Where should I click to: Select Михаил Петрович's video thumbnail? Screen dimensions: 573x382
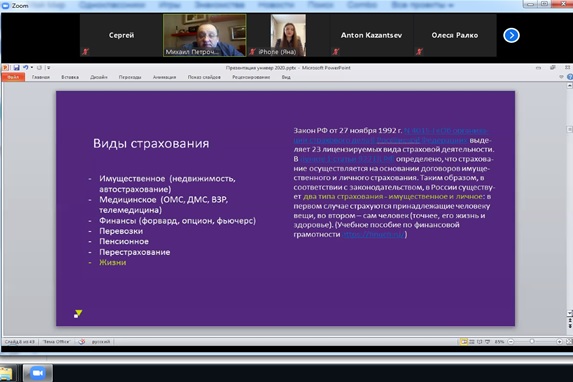point(205,35)
